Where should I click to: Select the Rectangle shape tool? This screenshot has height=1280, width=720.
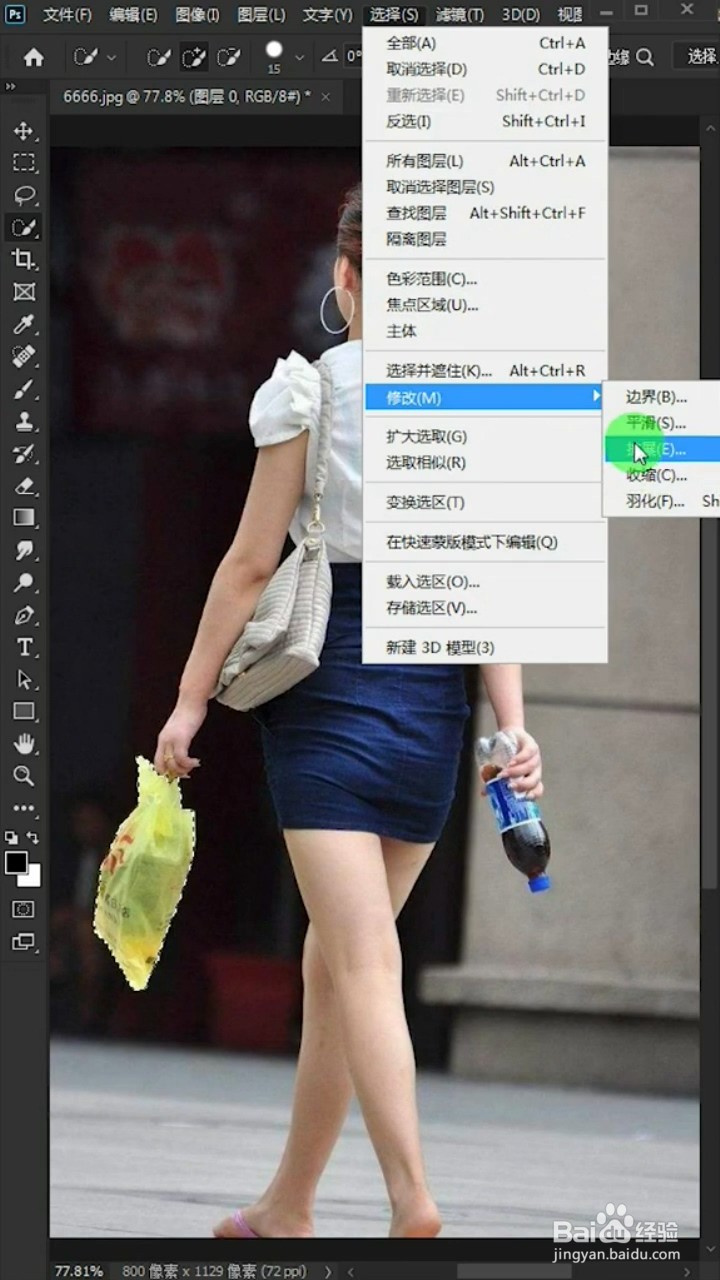pyautogui.click(x=24, y=711)
